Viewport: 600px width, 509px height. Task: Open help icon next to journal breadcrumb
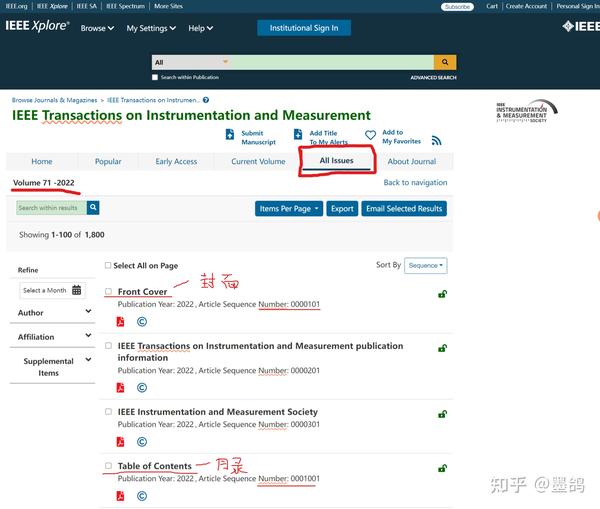[206, 100]
